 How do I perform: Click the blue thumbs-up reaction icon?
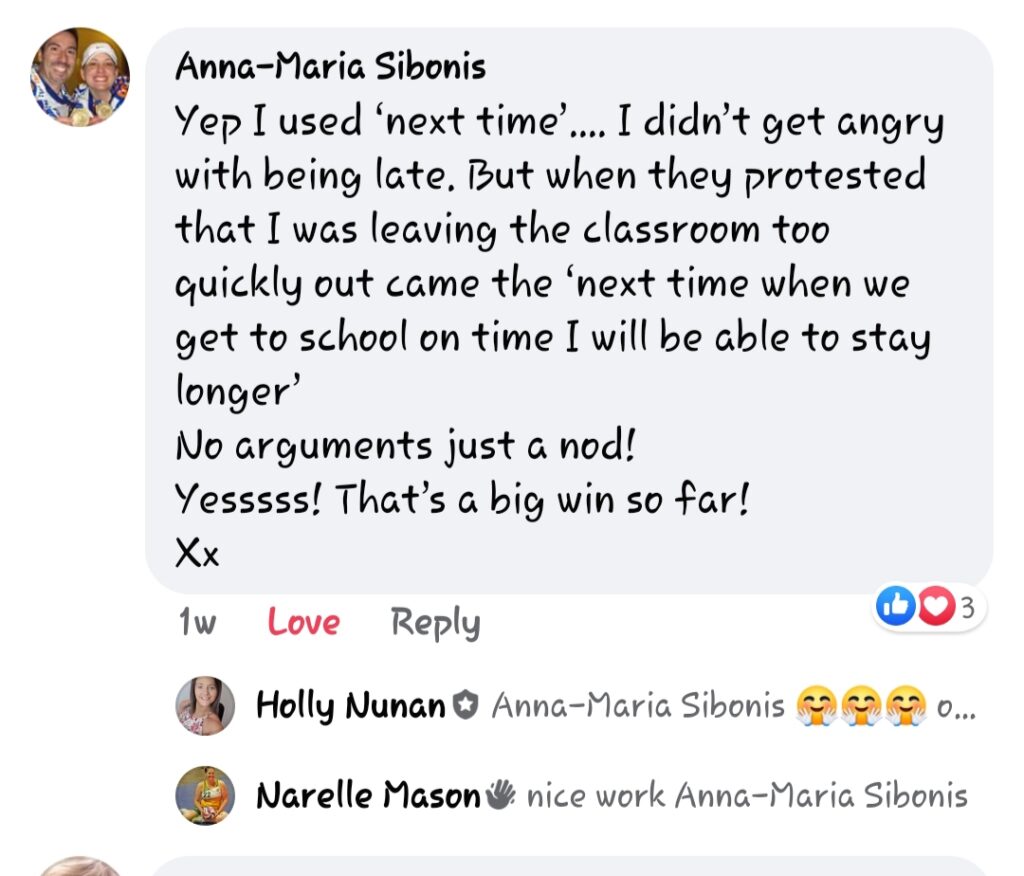(x=893, y=607)
